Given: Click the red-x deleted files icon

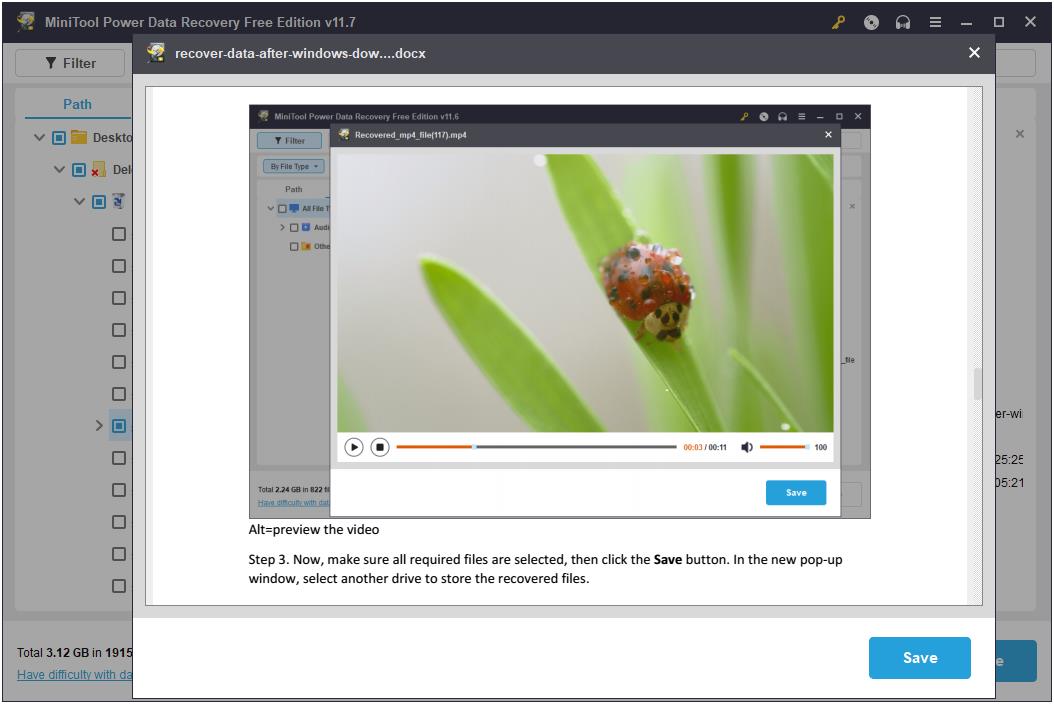Looking at the screenshot, I should tap(98, 169).
